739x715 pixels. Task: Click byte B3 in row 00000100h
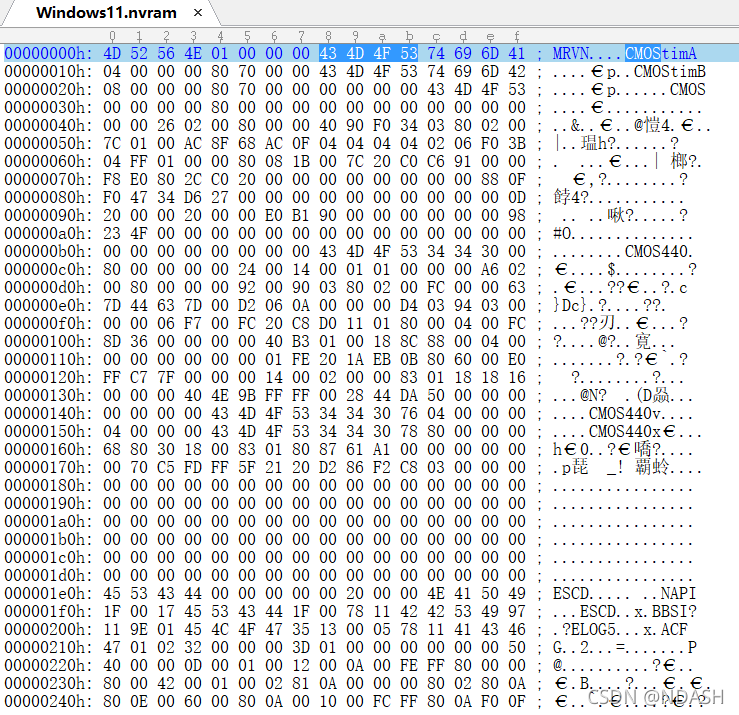click(x=301, y=341)
